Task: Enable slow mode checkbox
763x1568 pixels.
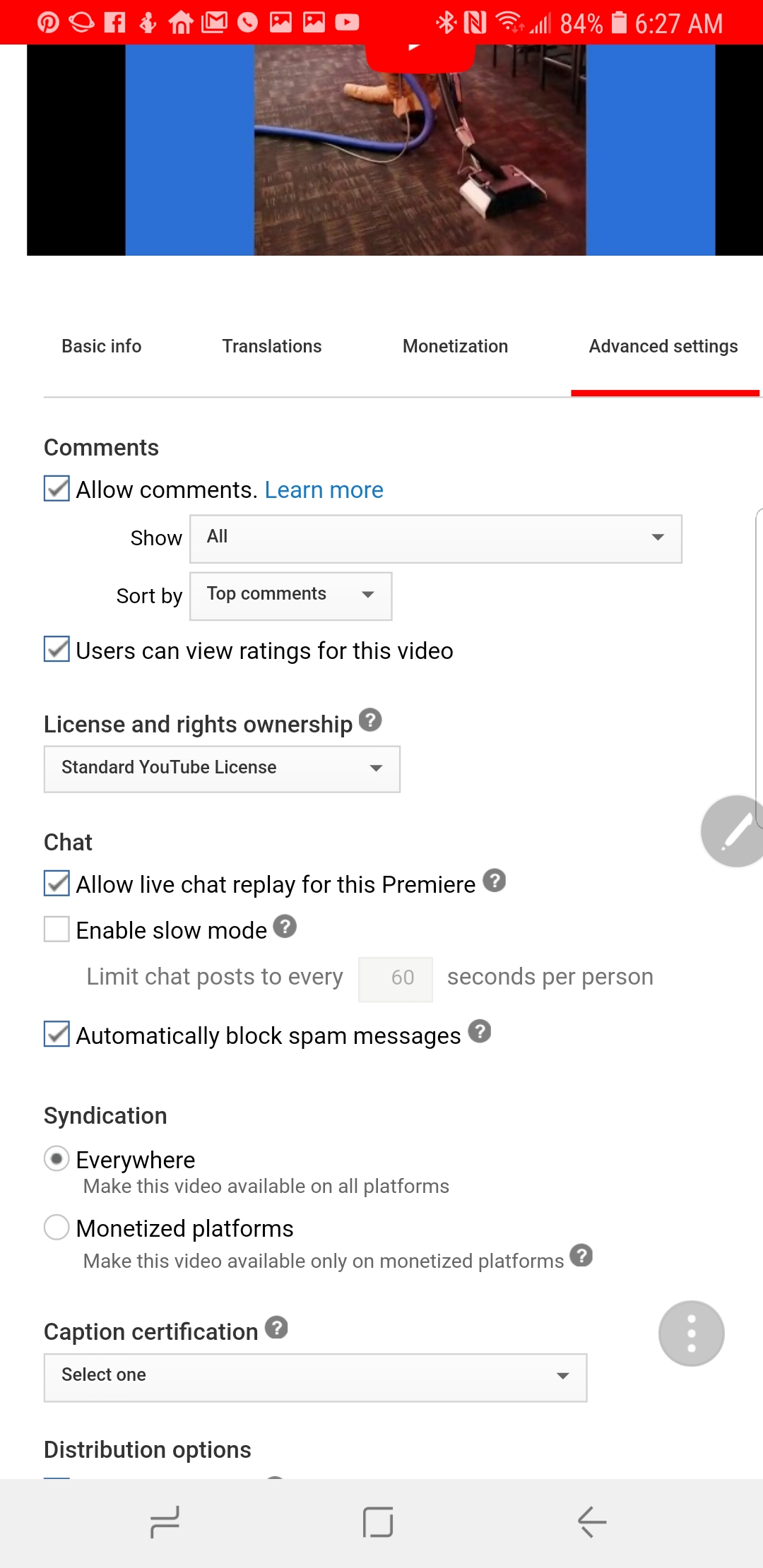Action: coord(57,929)
